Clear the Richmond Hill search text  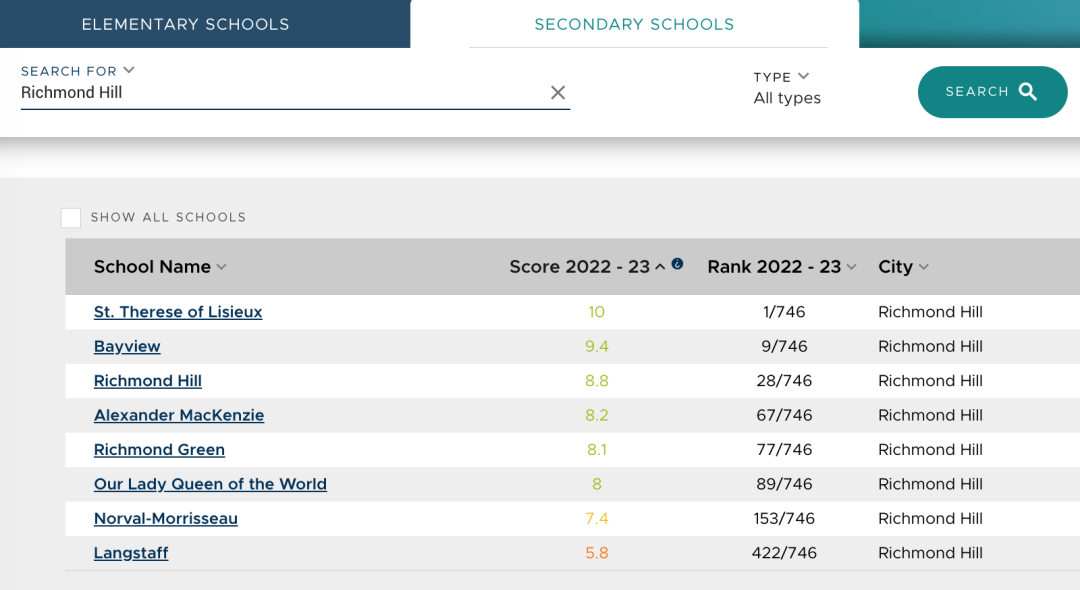tap(558, 92)
